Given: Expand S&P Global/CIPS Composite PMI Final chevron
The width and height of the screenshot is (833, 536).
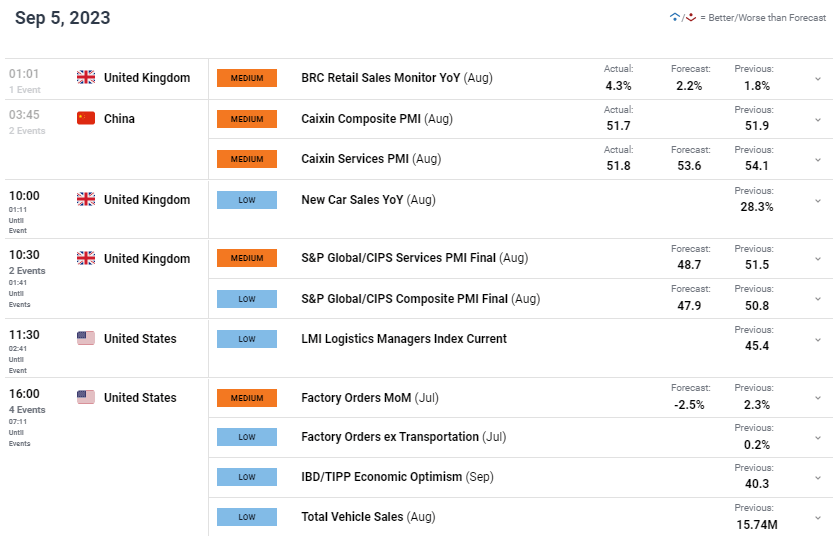Looking at the screenshot, I should [817, 300].
